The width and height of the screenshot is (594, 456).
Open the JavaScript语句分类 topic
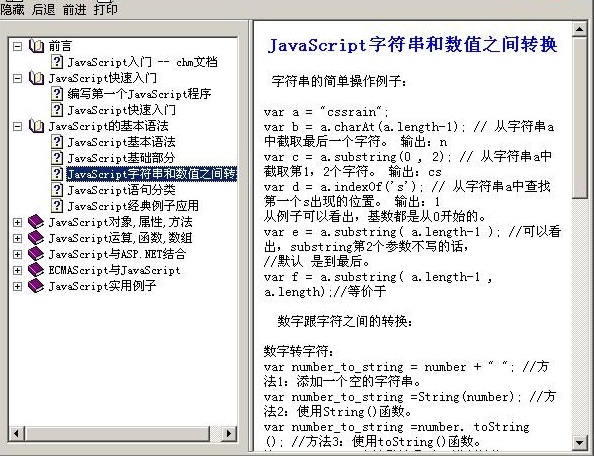[x=121, y=190]
